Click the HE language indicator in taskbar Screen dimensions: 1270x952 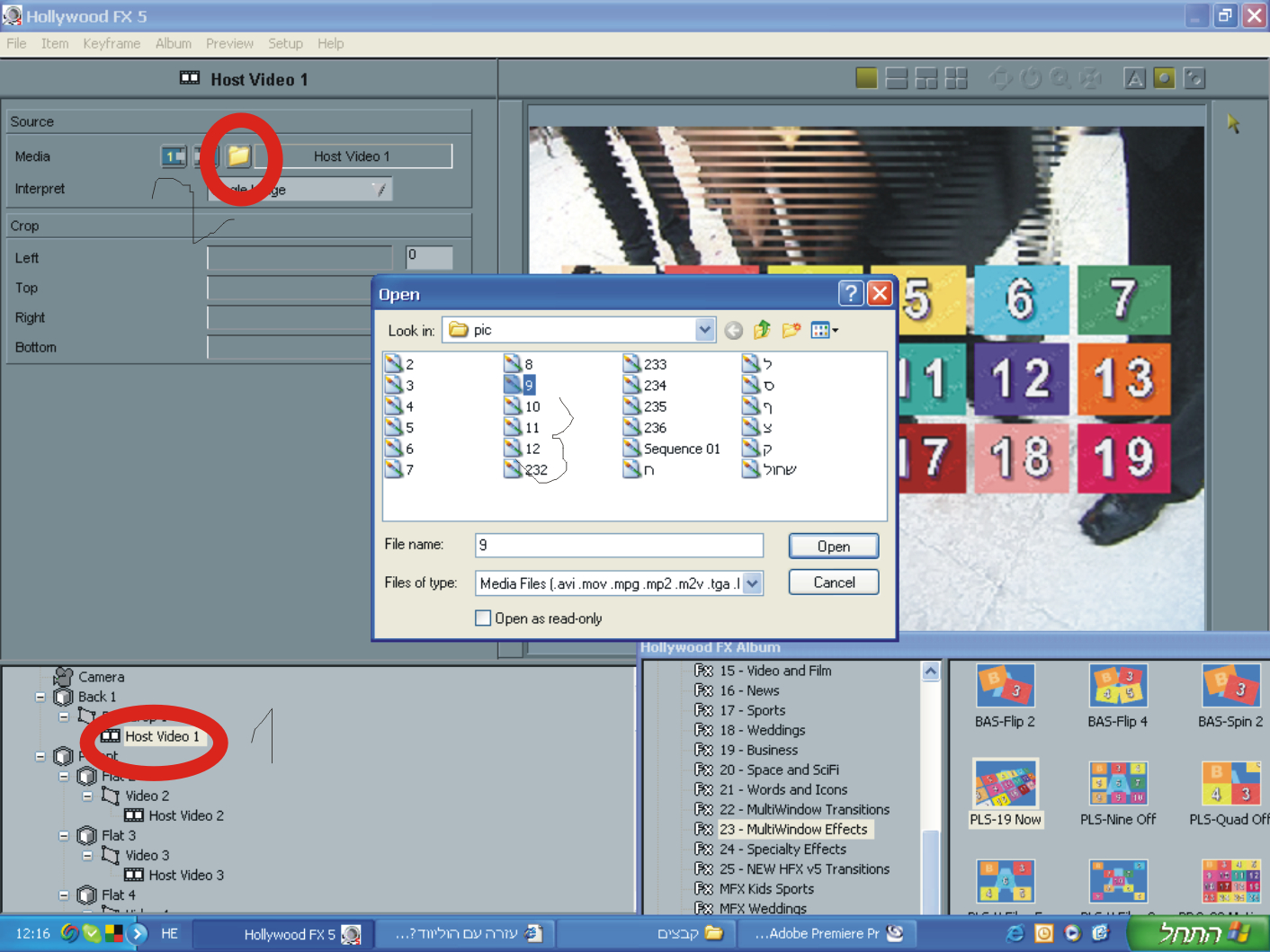[x=169, y=933]
